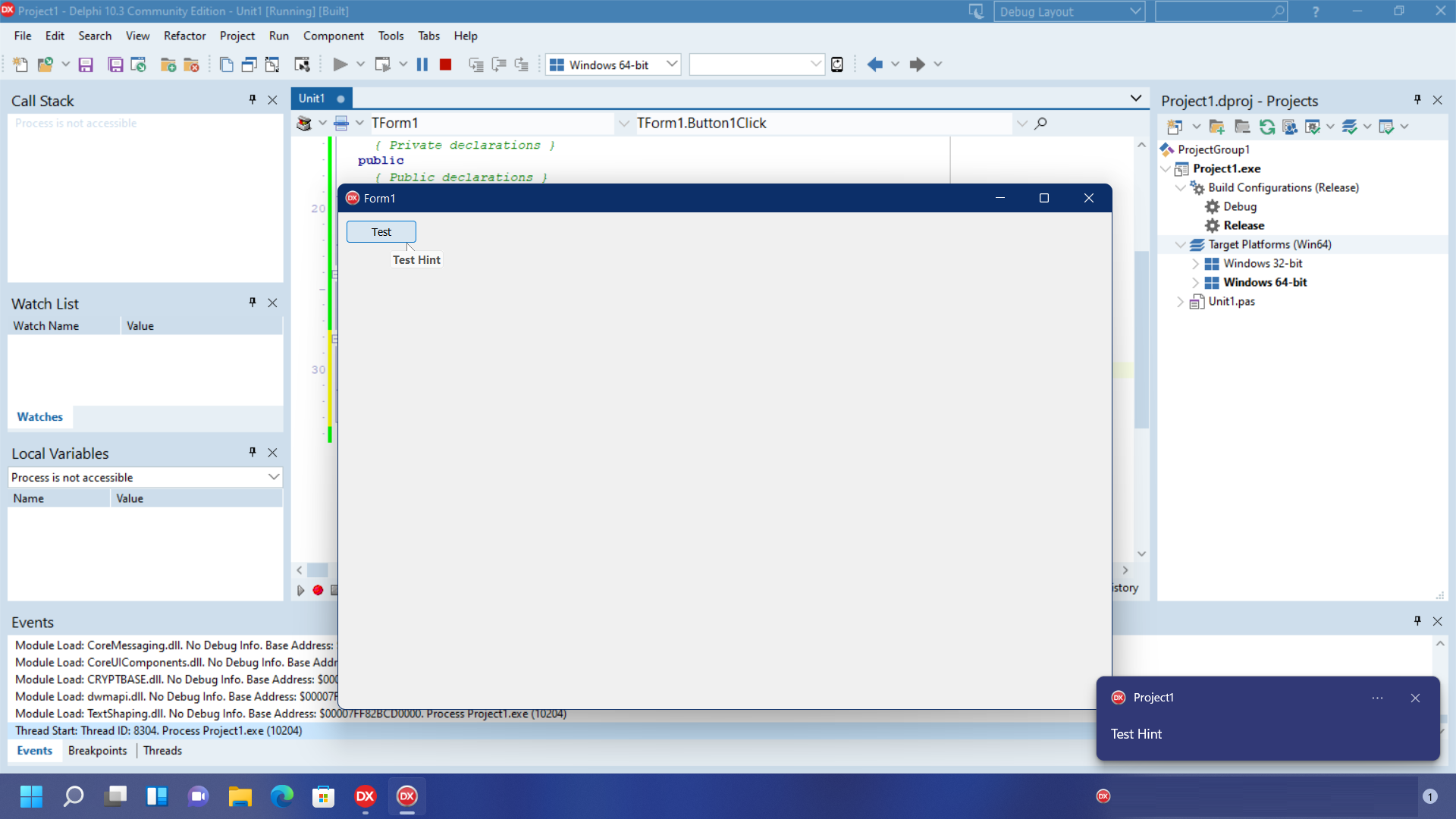This screenshot has height=819, width=1456.
Task: Click the Trace Into debug icon
Action: (x=476, y=64)
